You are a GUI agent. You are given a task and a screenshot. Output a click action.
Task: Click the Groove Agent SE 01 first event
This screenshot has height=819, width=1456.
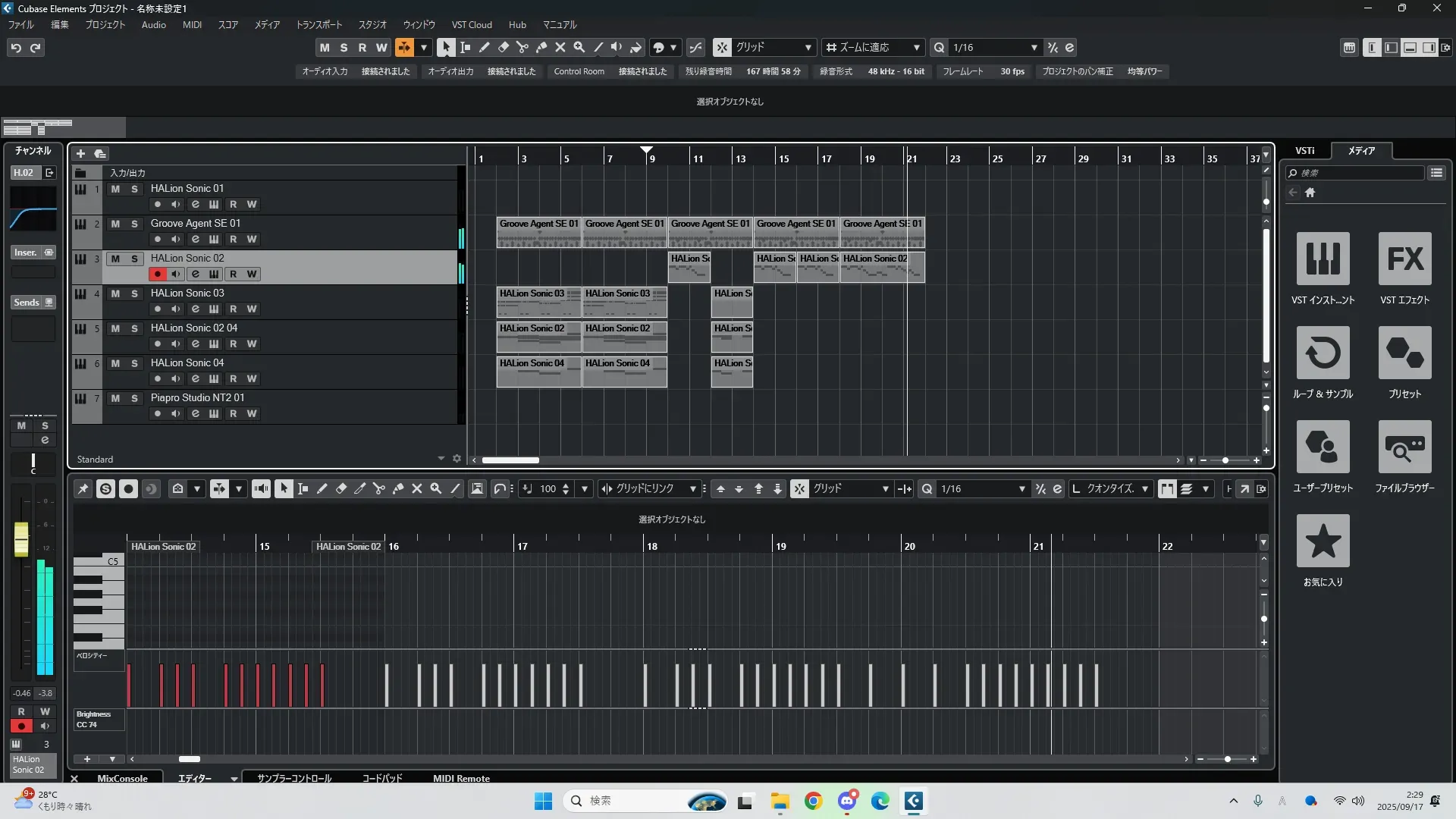(538, 232)
